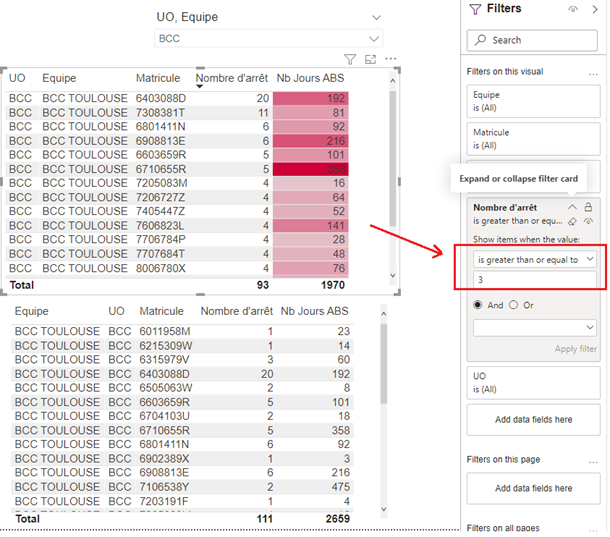610x537 pixels.
Task: Select matricule 7606823L in top table
Action: click(160, 226)
